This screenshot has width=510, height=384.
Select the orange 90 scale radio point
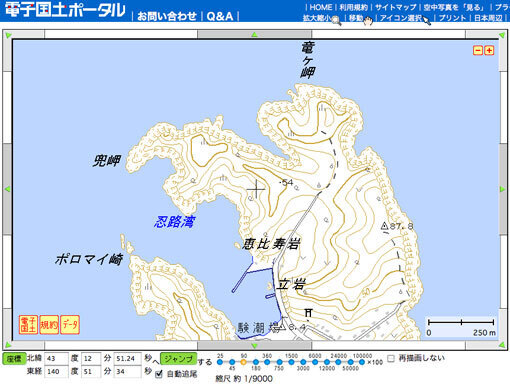click(244, 362)
